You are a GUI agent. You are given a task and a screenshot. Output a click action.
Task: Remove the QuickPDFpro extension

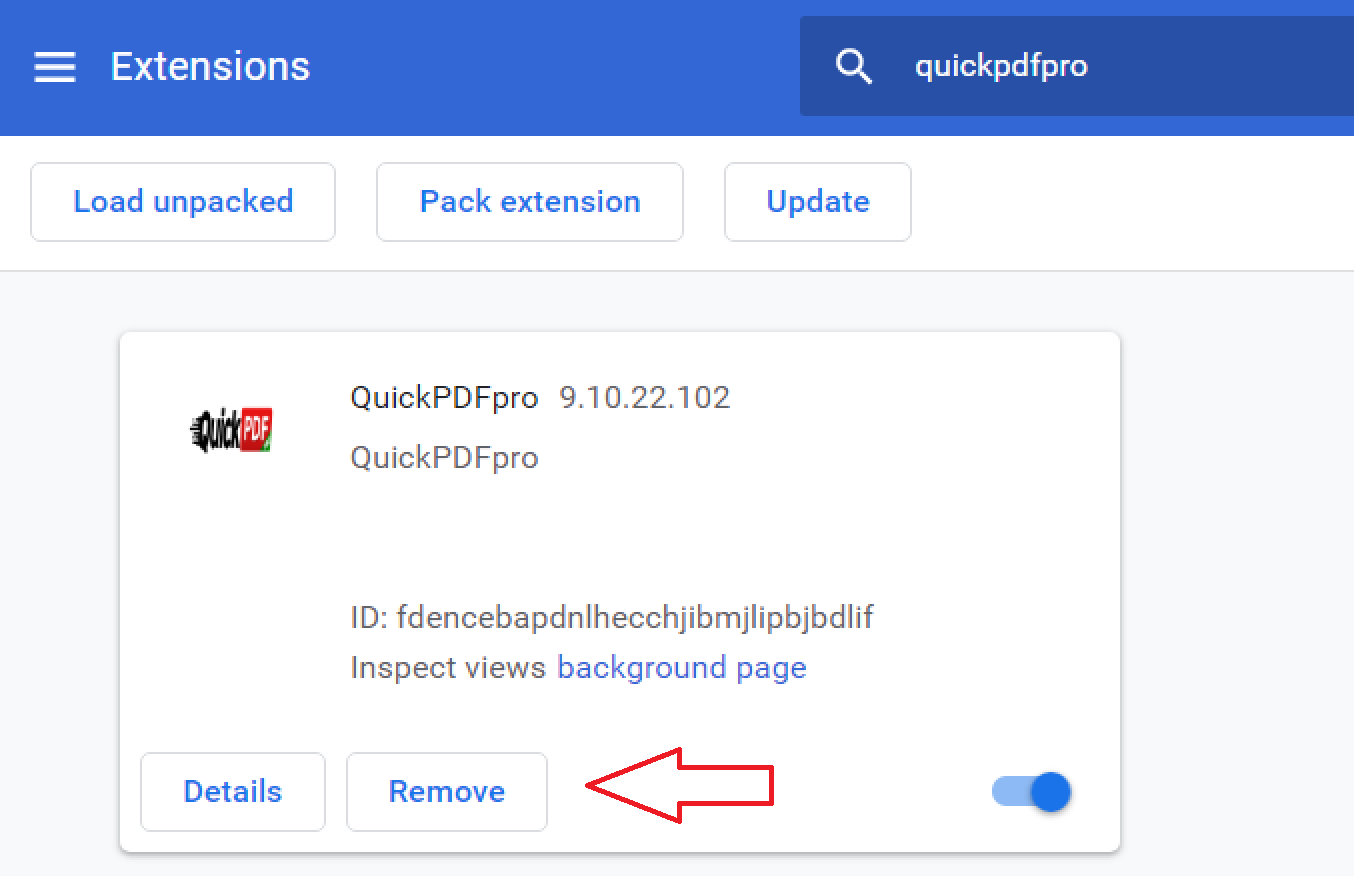(x=447, y=792)
